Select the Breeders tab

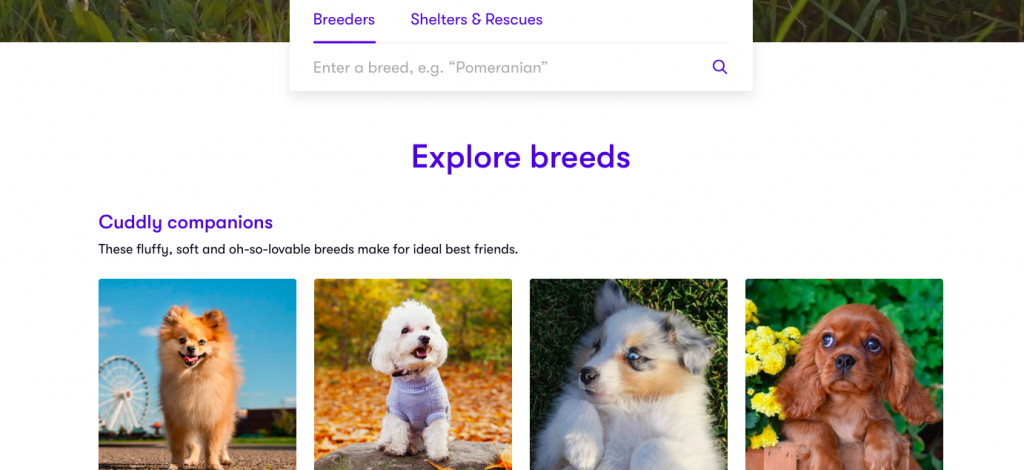(344, 20)
